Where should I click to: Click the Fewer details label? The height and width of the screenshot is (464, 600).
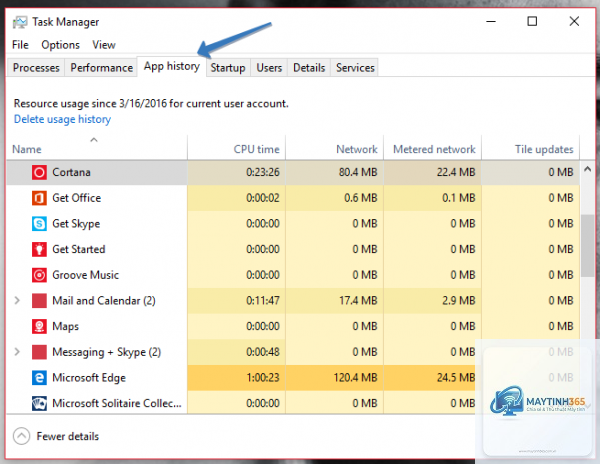[68, 436]
